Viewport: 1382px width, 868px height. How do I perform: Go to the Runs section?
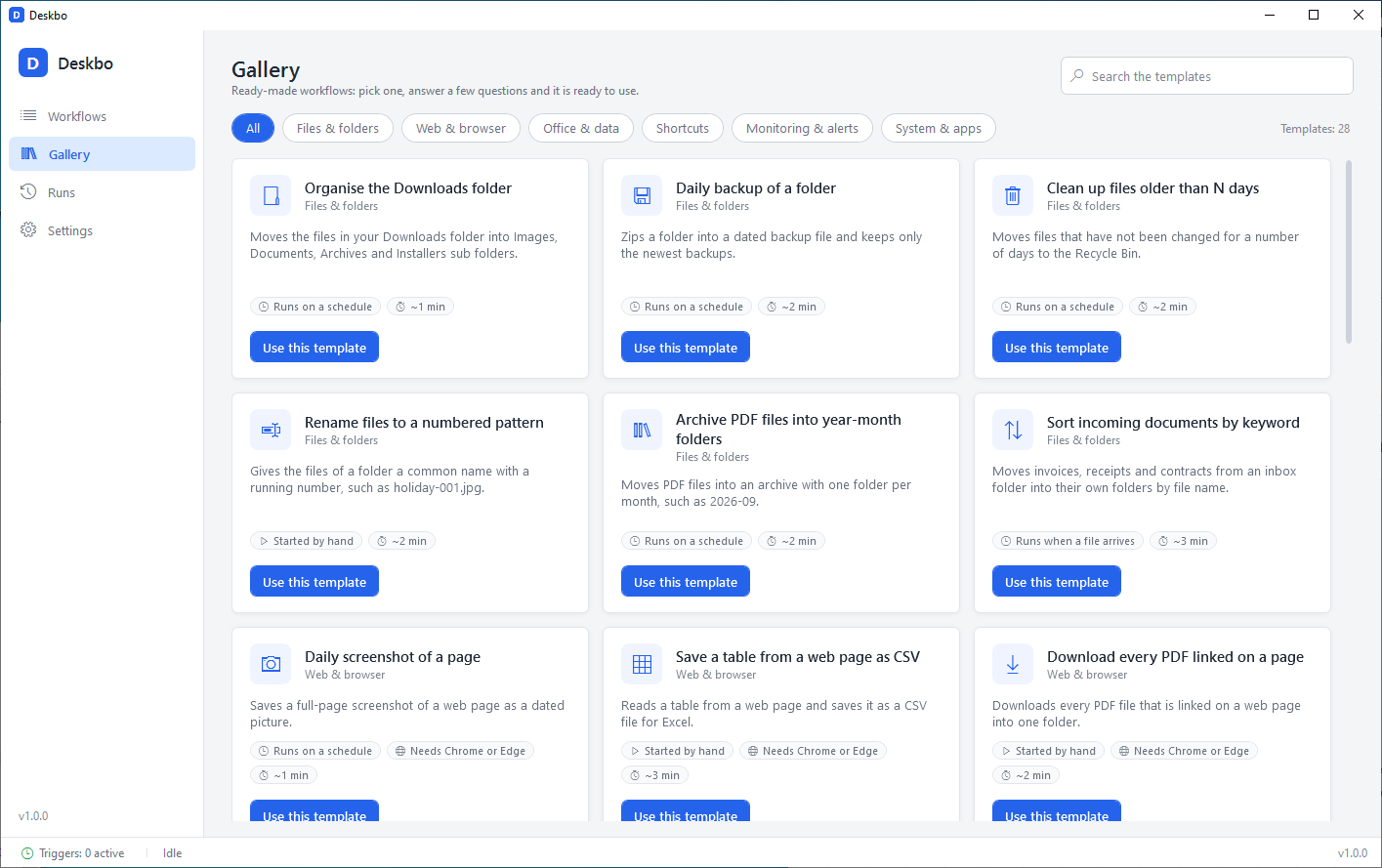(102, 192)
